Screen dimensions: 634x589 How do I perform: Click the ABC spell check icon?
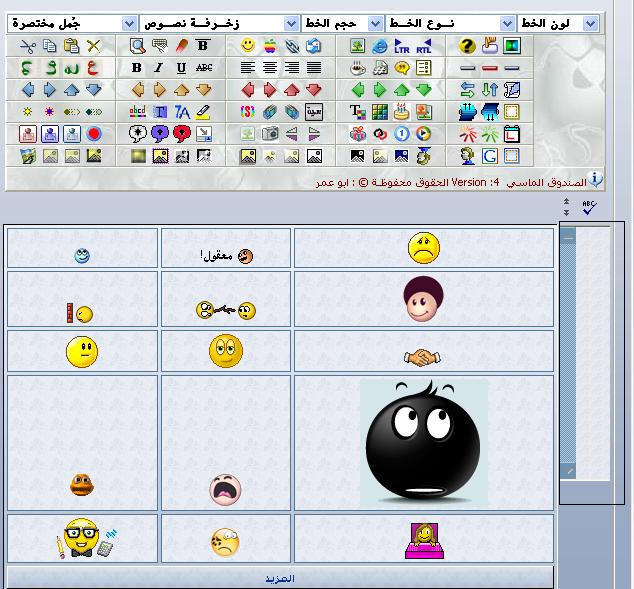589,207
